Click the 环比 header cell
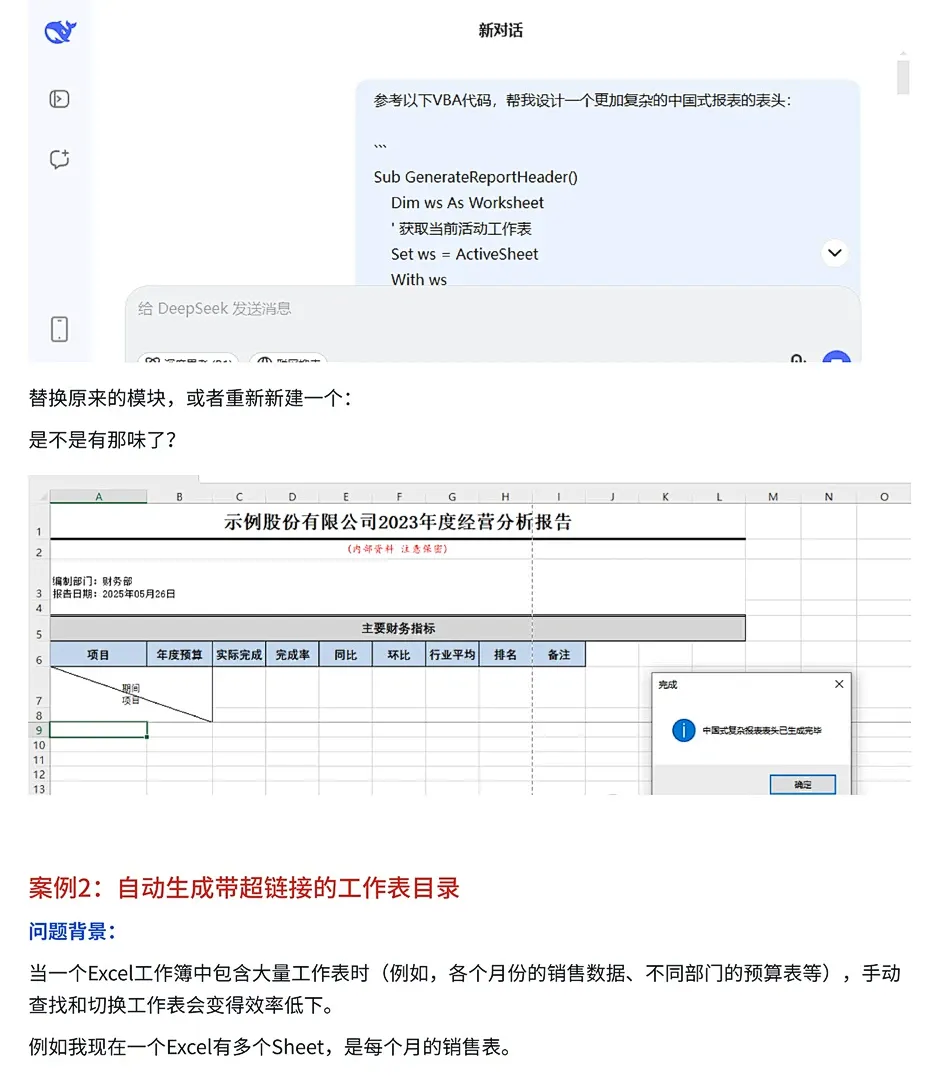This screenshot has width=945, height=1091. (399, 655)
